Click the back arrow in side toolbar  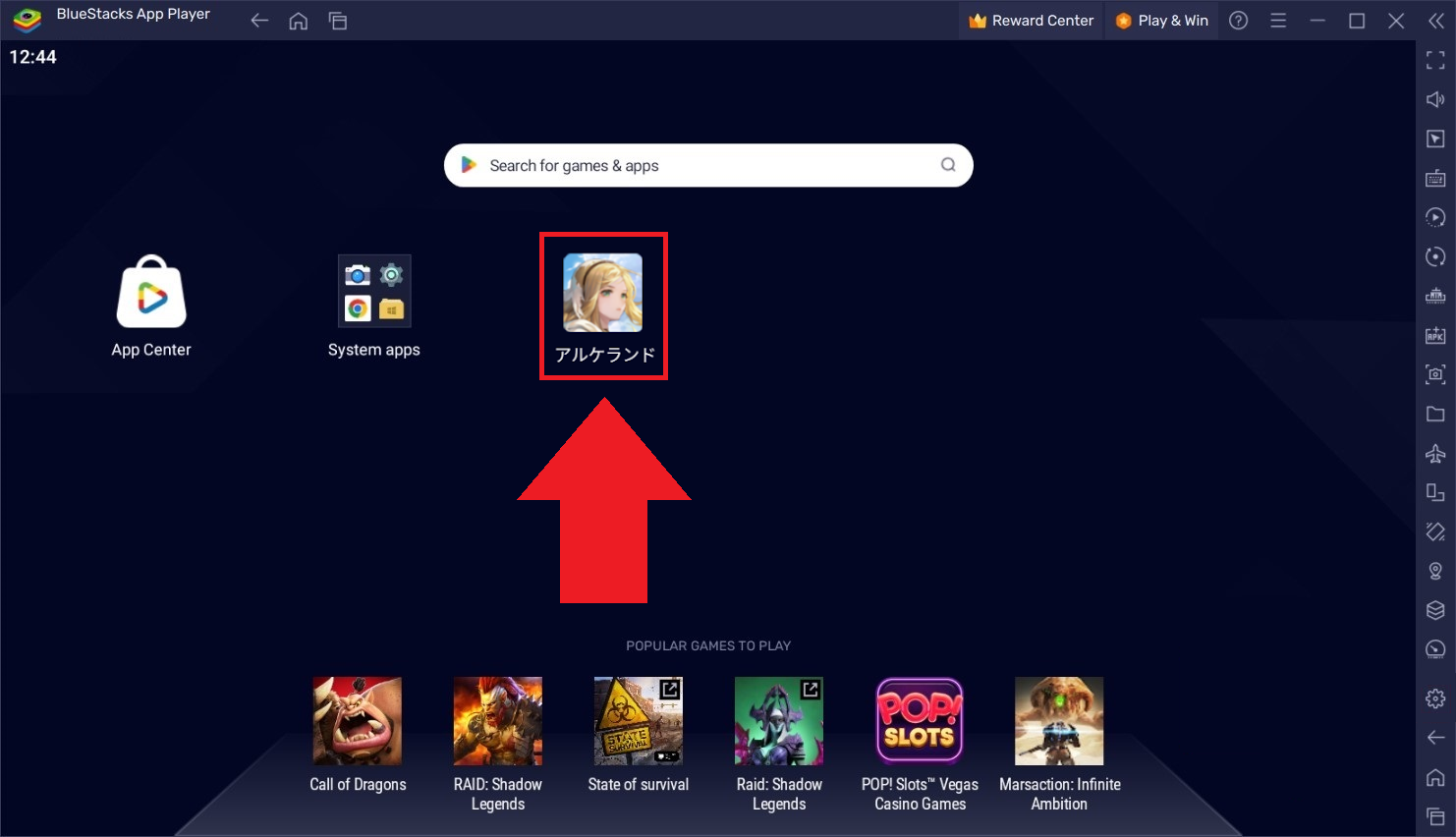(1435, 738)
